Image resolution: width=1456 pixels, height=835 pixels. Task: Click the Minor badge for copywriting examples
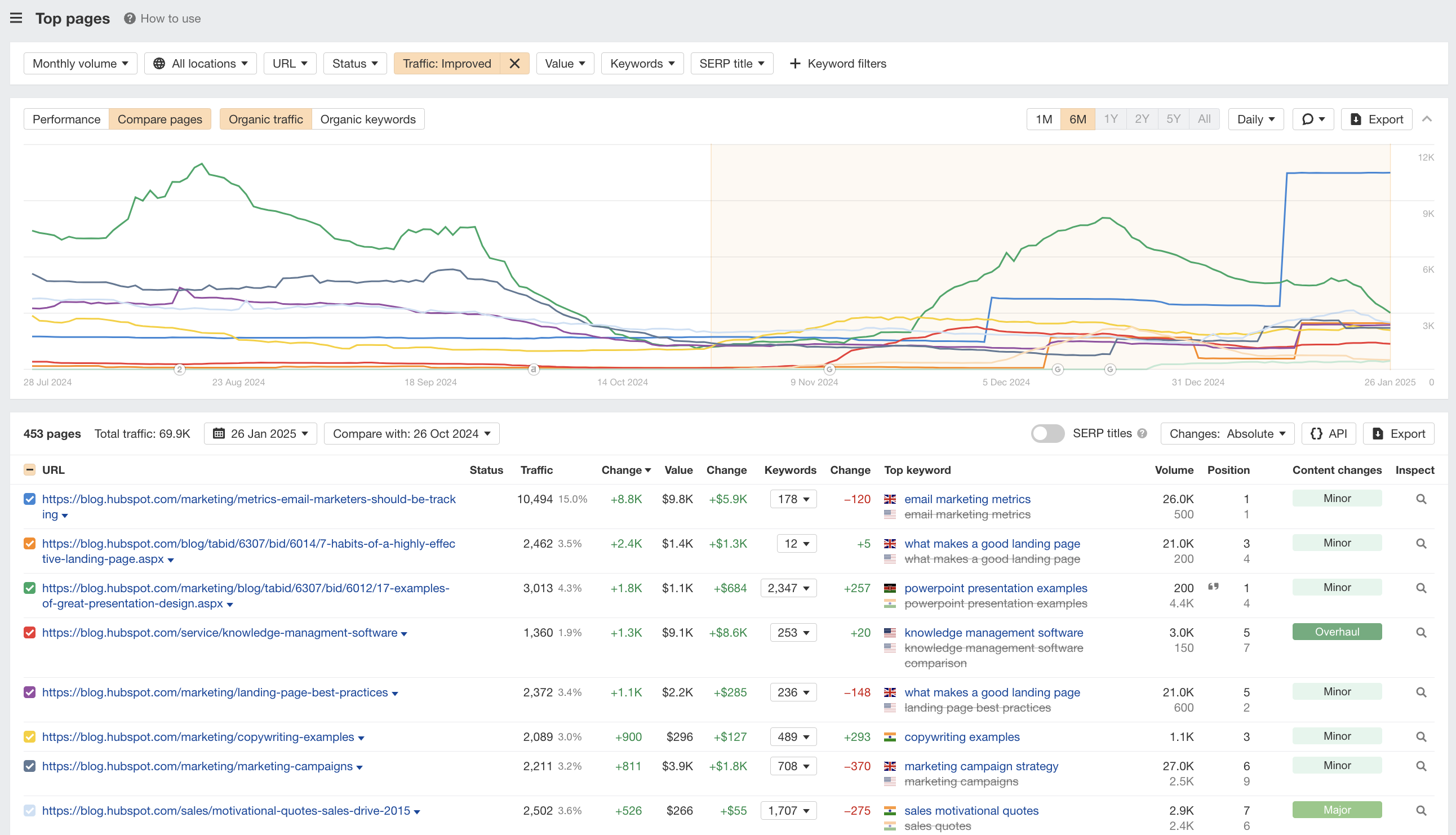click(x=1337, y=736)
